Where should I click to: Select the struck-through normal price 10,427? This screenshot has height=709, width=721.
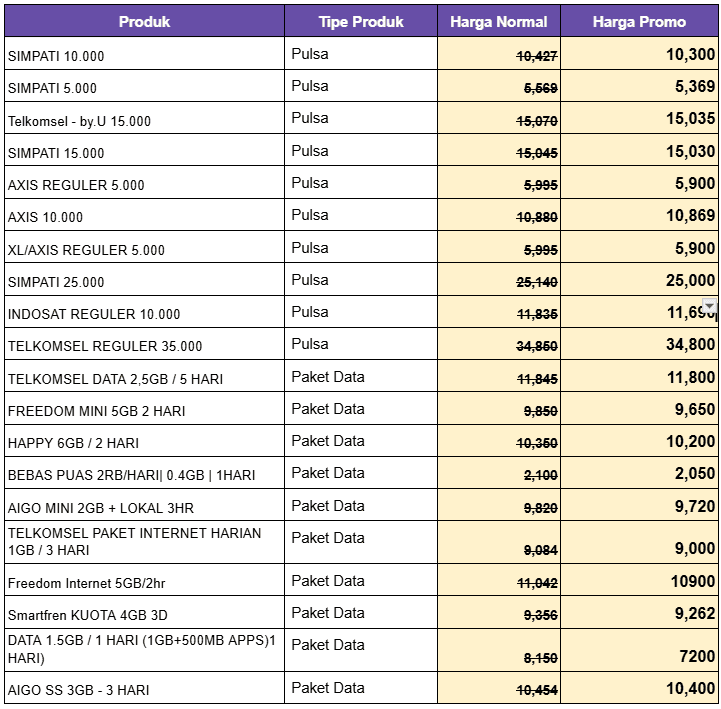click(x=536, y=56)
